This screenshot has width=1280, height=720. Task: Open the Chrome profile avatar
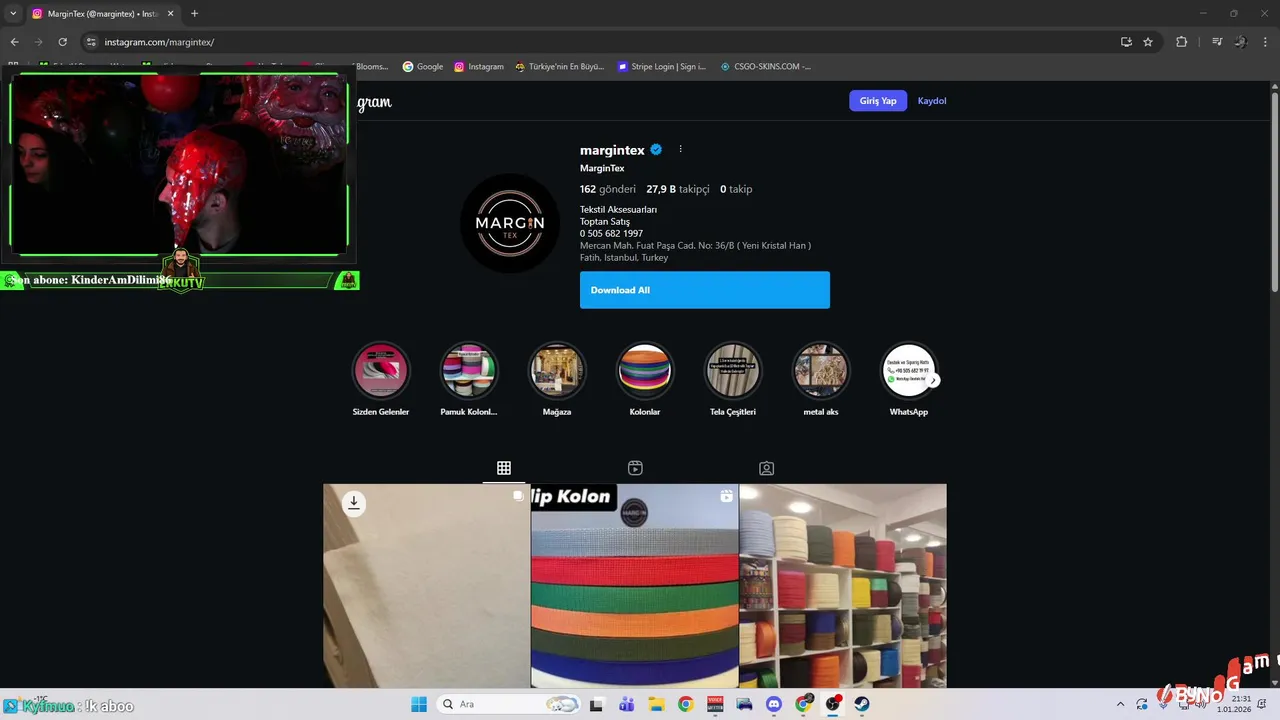(1241, 42)
